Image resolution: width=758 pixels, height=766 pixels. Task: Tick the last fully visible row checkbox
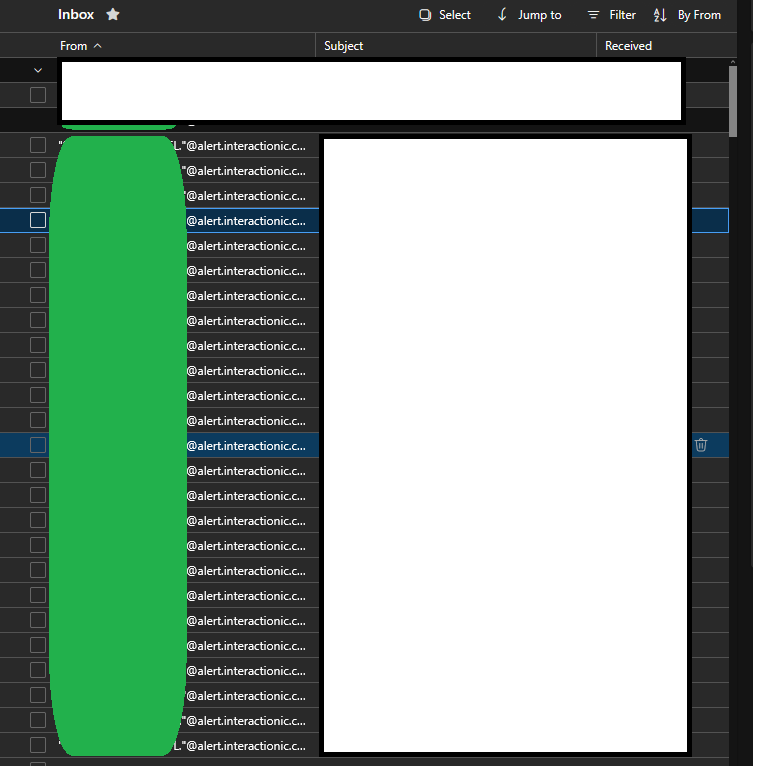pos(38,745)
